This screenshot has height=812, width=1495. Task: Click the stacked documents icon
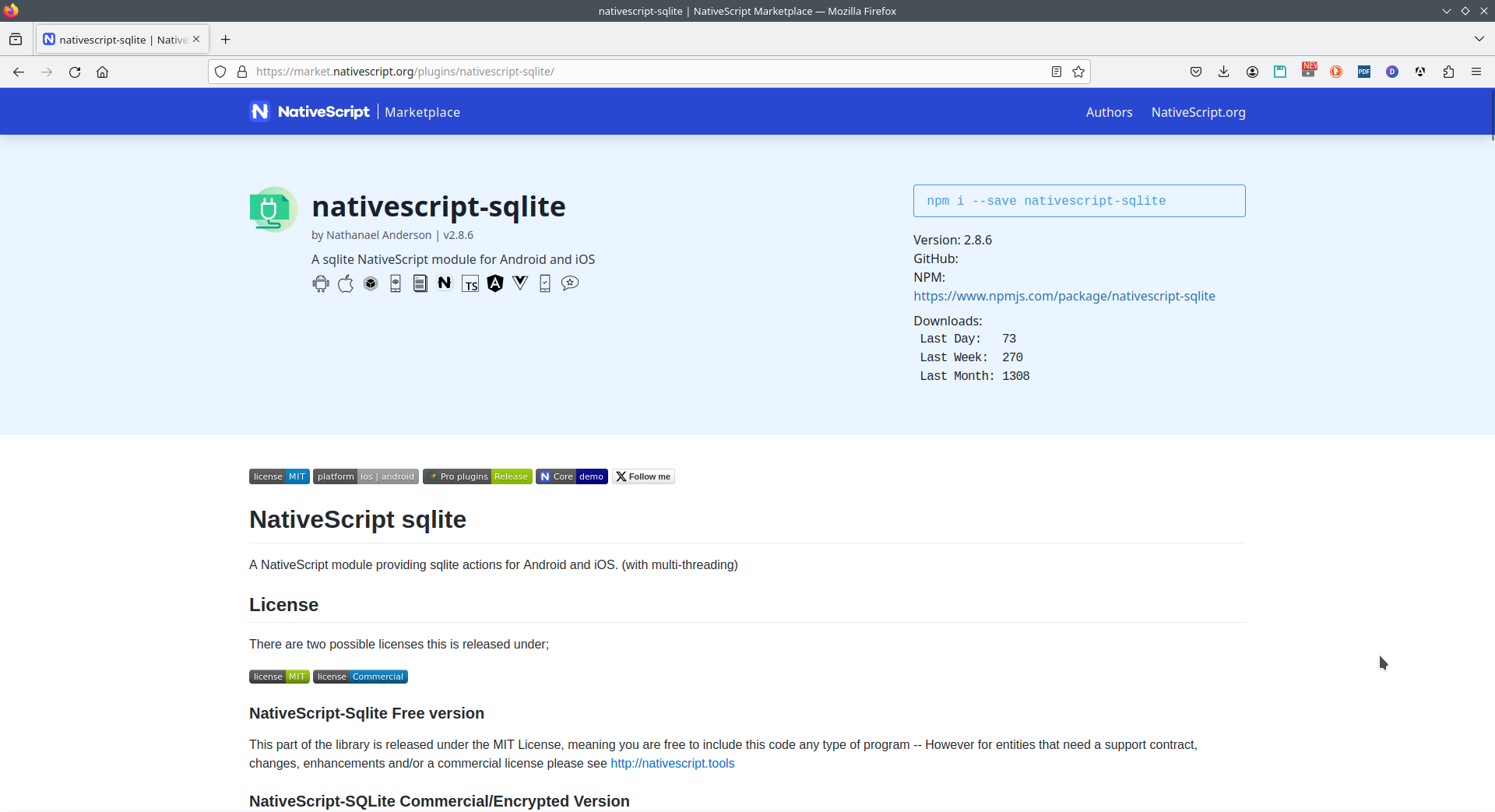(x=420, y=283)
